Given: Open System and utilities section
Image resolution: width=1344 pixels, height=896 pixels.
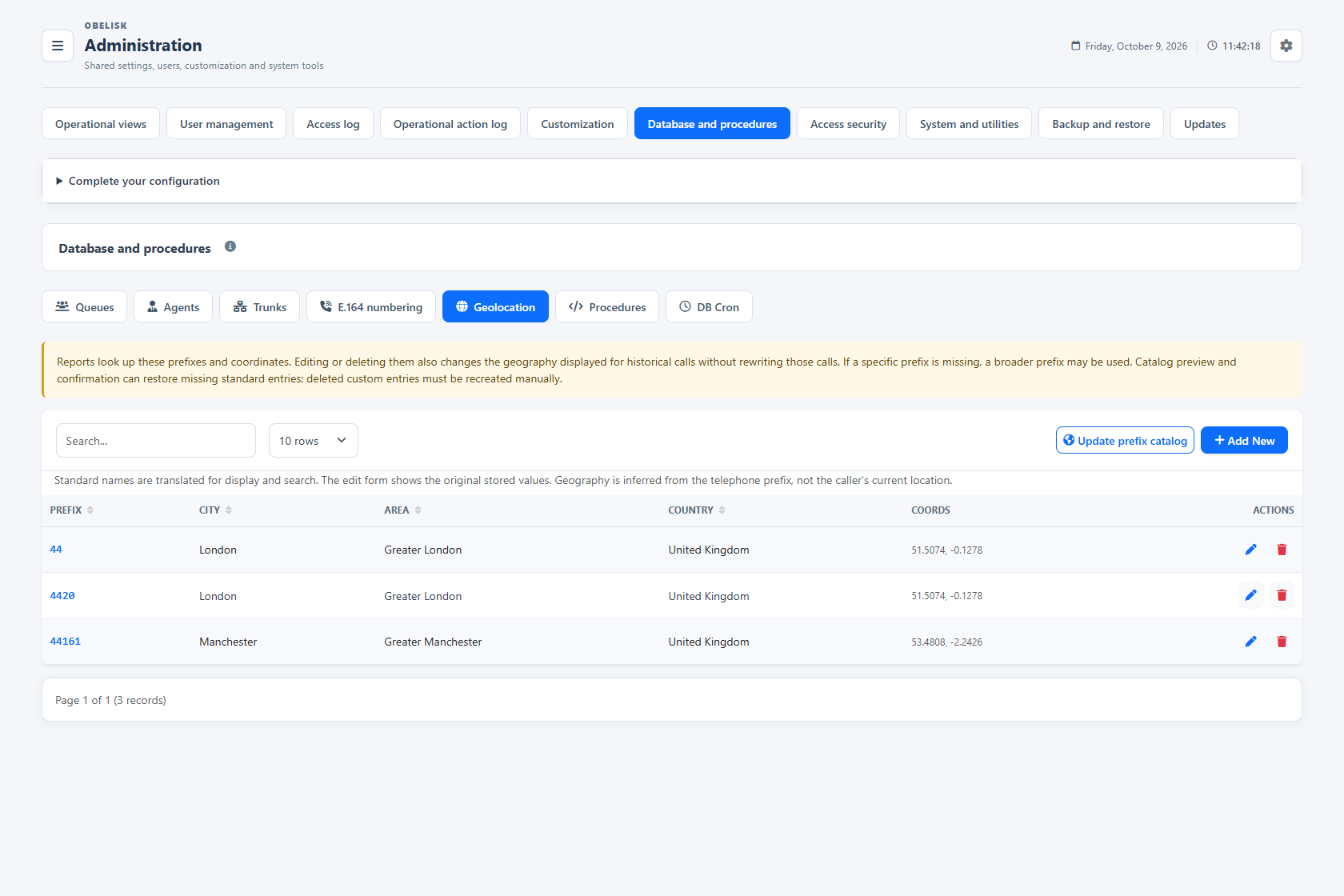Looking at the screenshot, I should 969,123.
